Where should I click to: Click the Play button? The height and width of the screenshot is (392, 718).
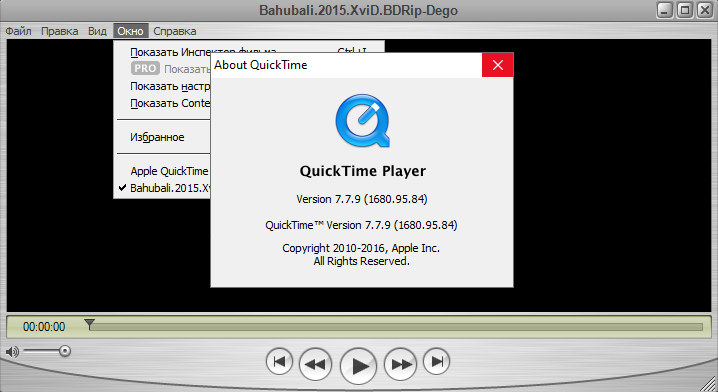click(x=358, y=366)
